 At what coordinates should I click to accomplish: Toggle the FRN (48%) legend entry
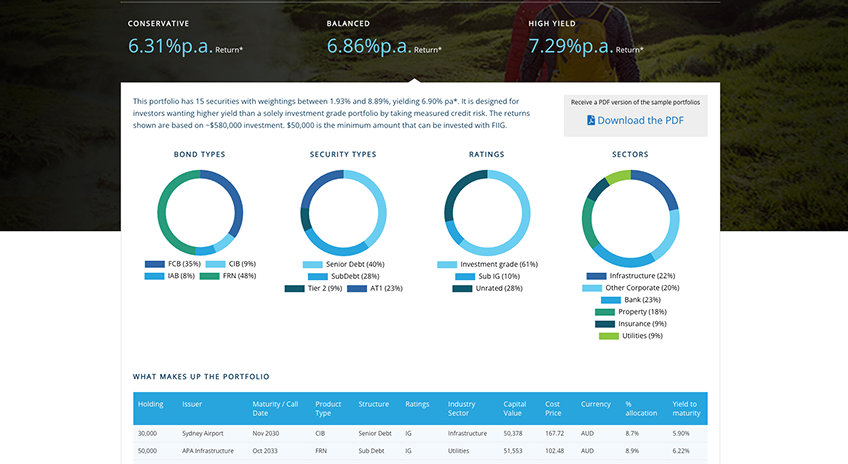coord(228,276)
